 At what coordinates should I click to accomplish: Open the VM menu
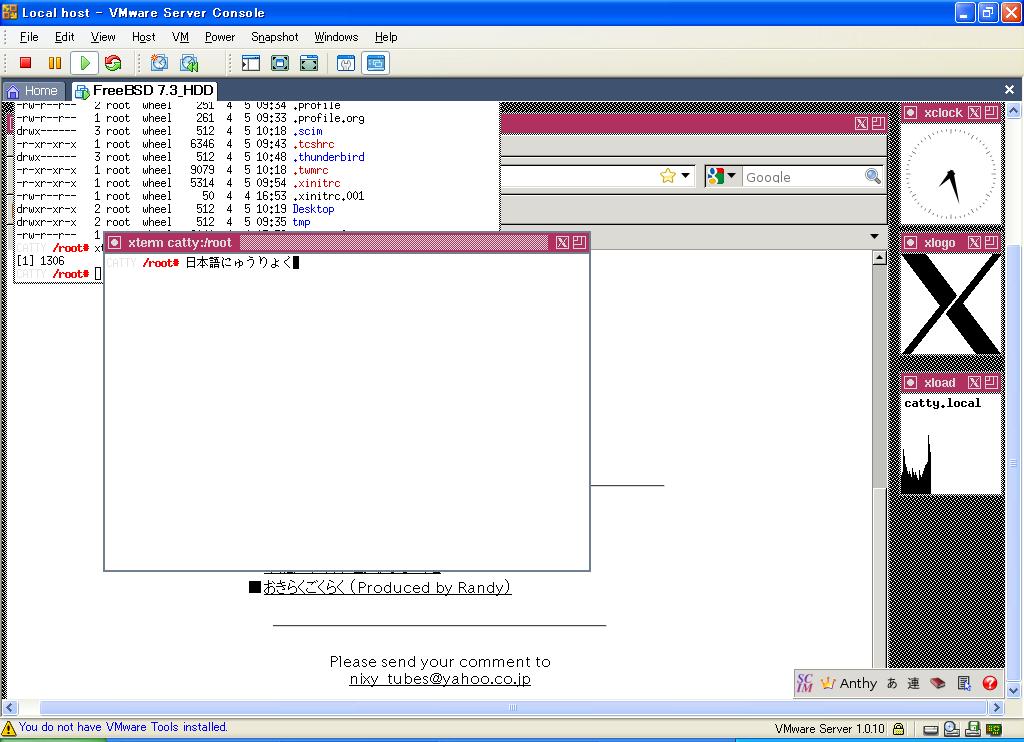[180, 37]
